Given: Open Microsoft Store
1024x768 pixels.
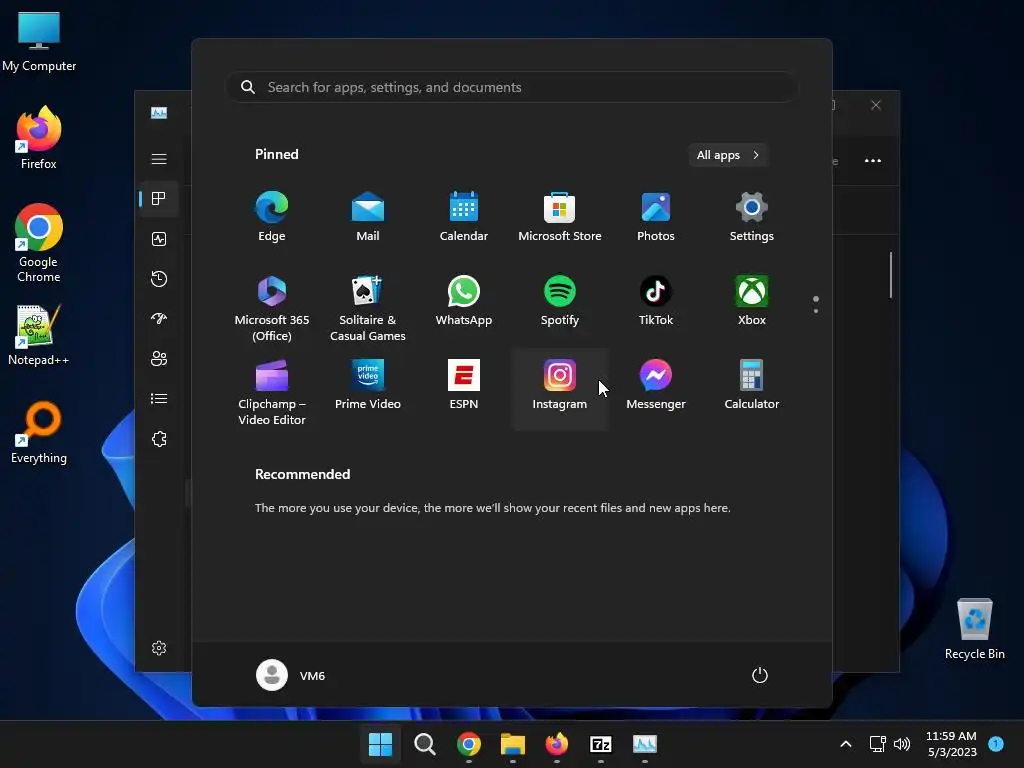Looking at the screenshot, I should coord(560,217).
